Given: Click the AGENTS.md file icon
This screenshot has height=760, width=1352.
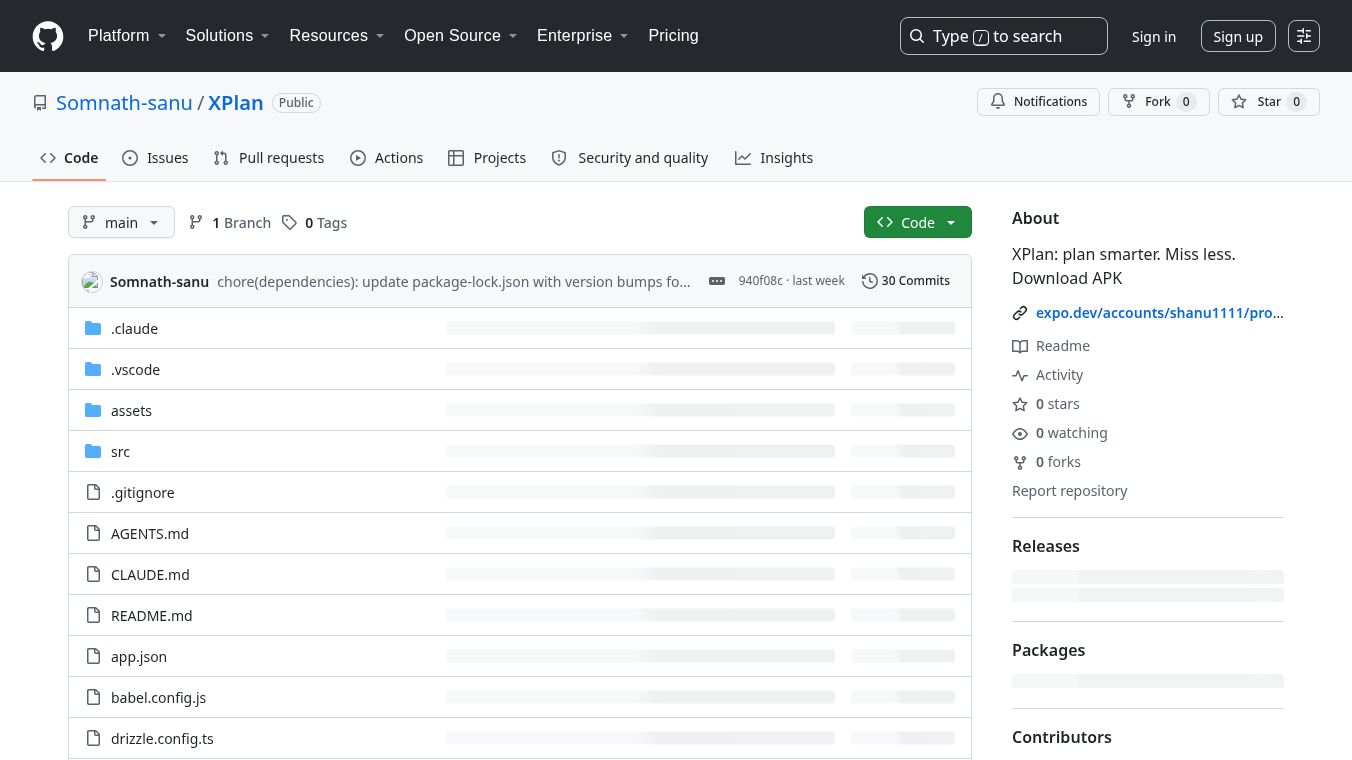Looking at the screenshot, I should [x=93, y=533].
